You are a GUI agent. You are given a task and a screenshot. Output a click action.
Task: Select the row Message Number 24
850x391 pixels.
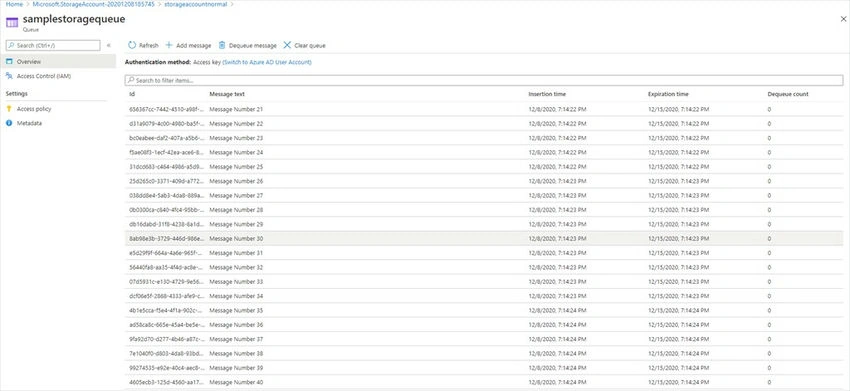[484, 152]
